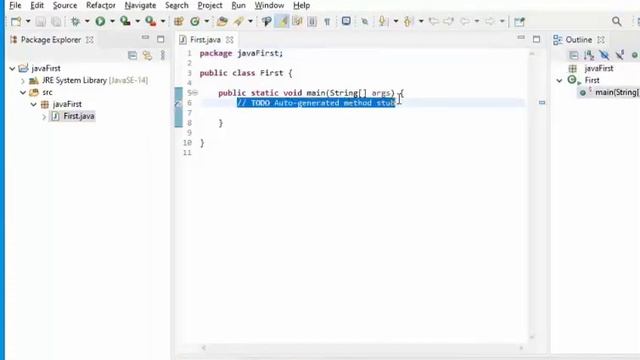Open the Source menu

[65, 5]
